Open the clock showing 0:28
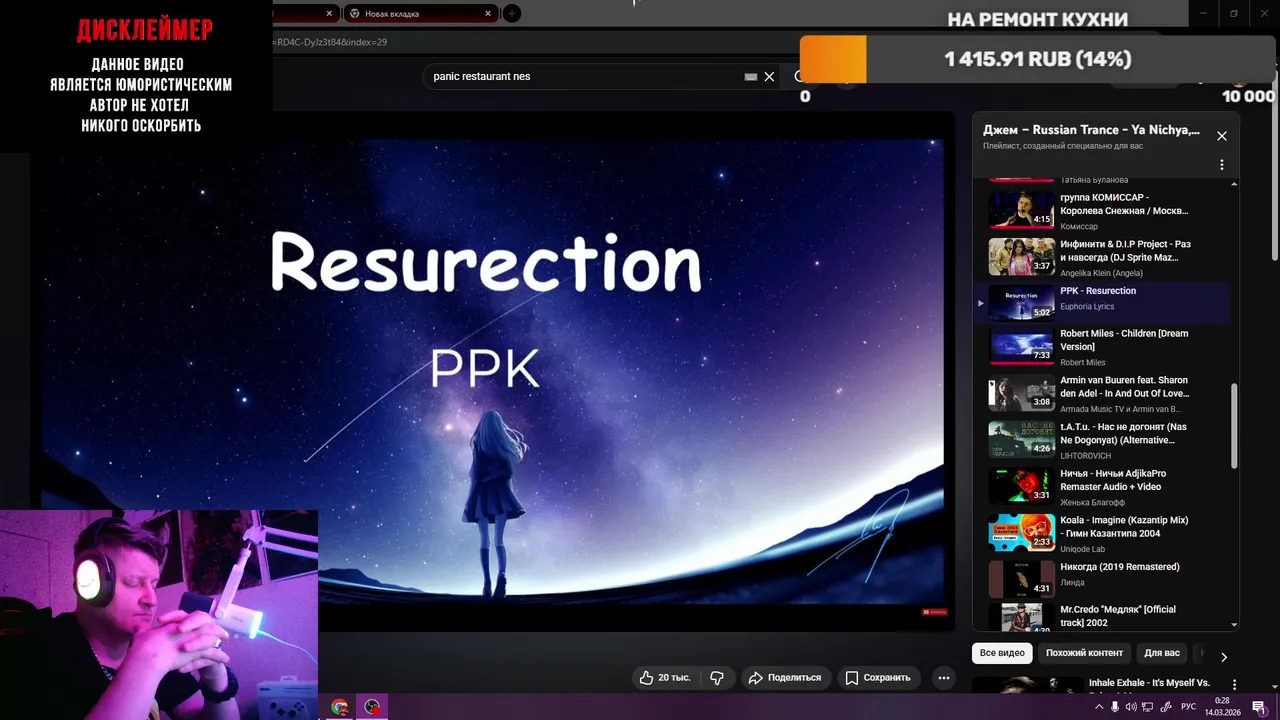Screen dimensions: 1280x720 pyautogui.click(x=1222, y=707)
